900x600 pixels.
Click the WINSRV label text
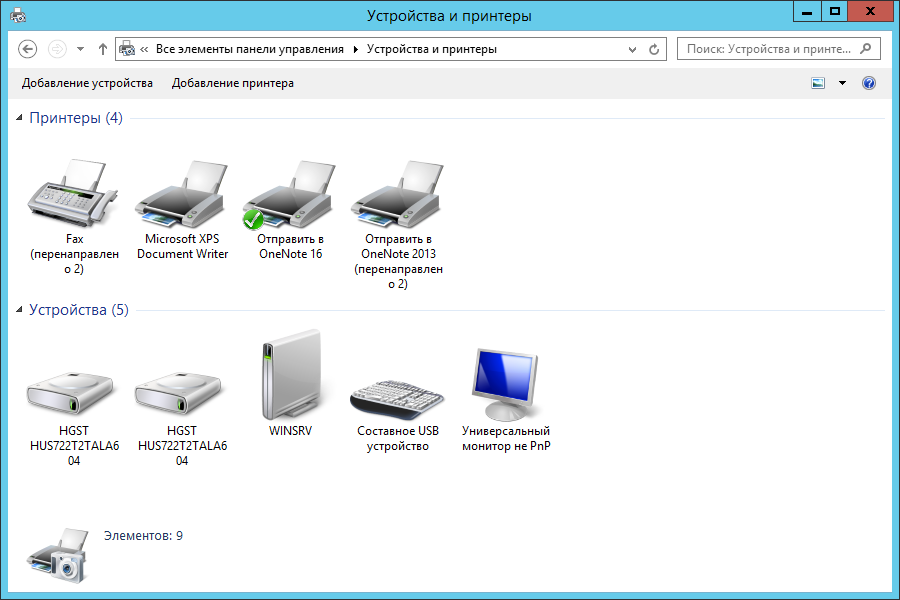pyautogui.click(x=290, y=431)
